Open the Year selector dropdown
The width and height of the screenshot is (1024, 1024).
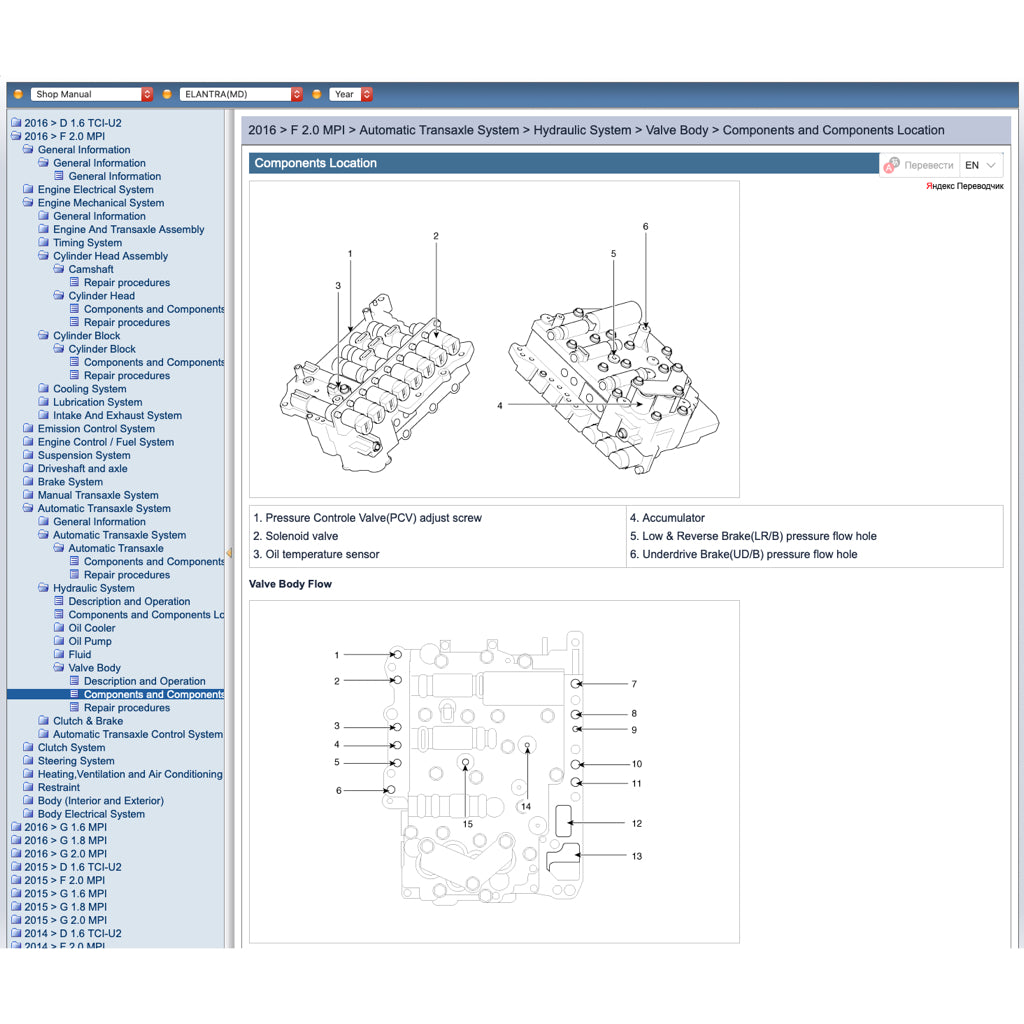point(352,94)
